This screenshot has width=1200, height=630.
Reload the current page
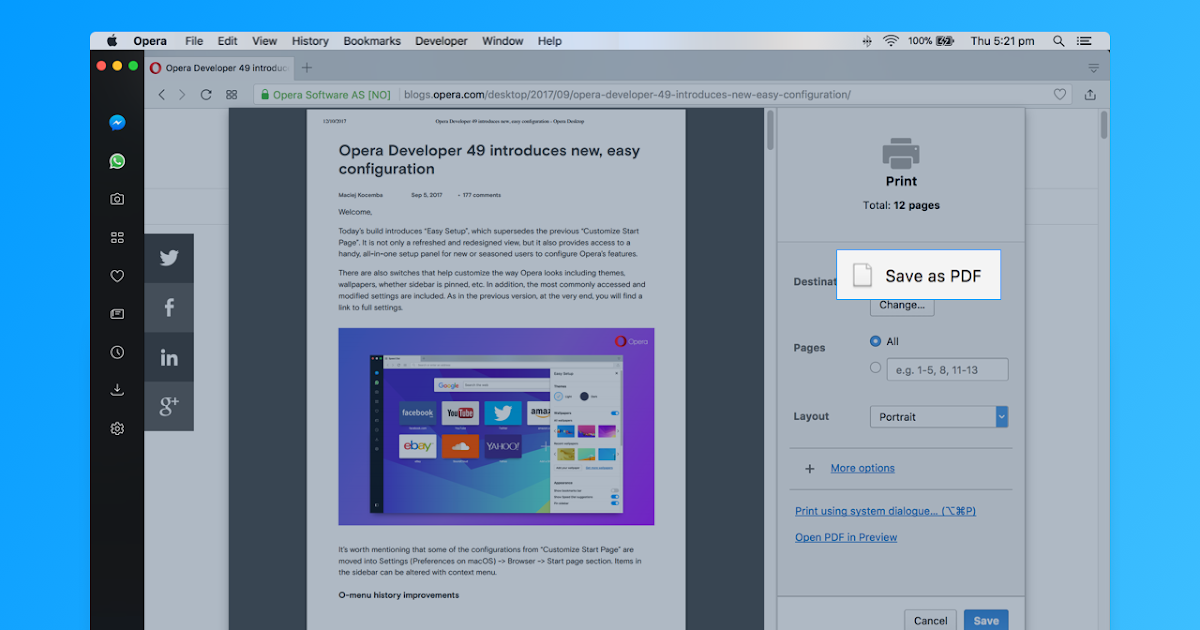click(206, 94)
